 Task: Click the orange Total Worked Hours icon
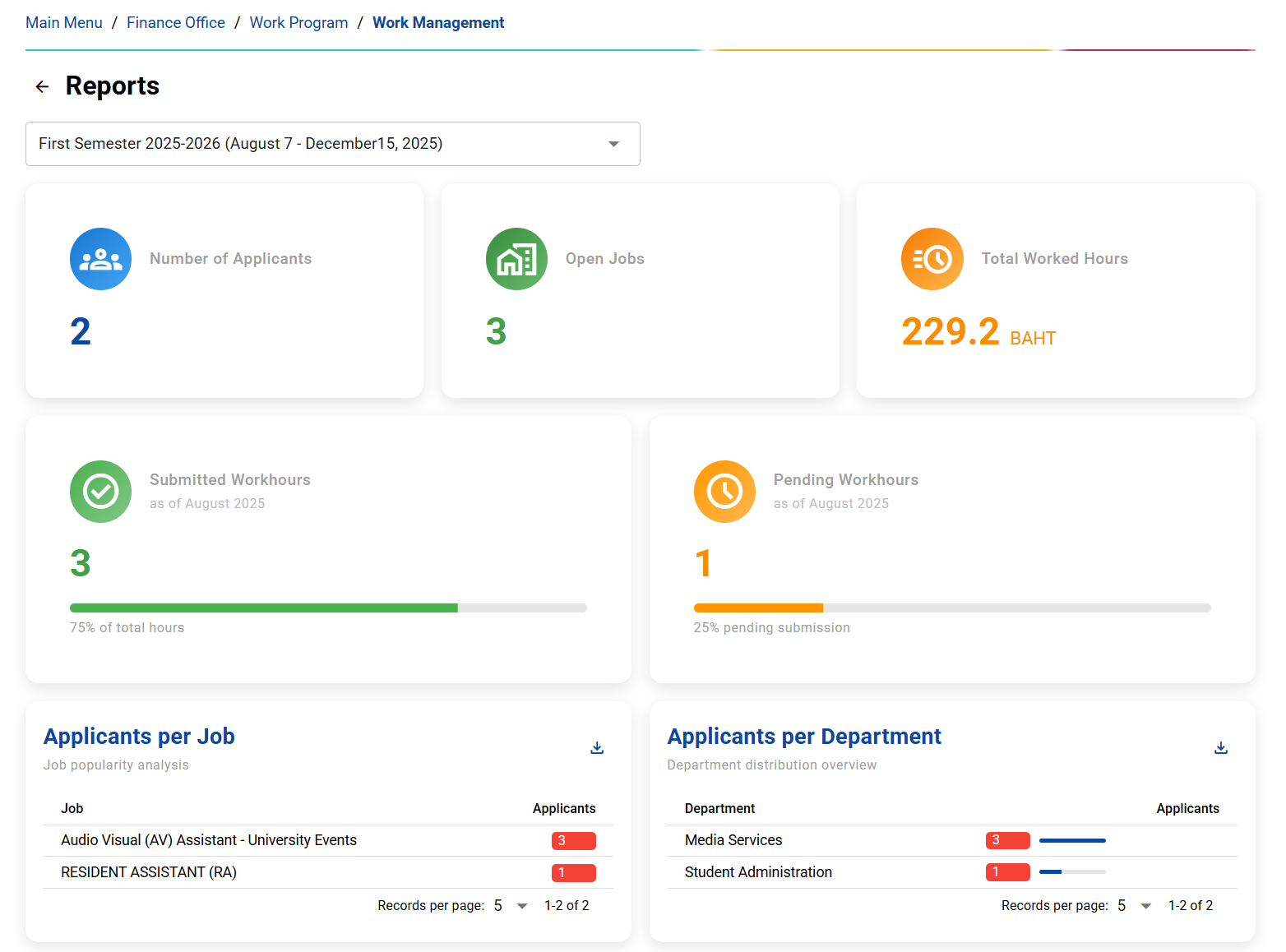[932, 259]
